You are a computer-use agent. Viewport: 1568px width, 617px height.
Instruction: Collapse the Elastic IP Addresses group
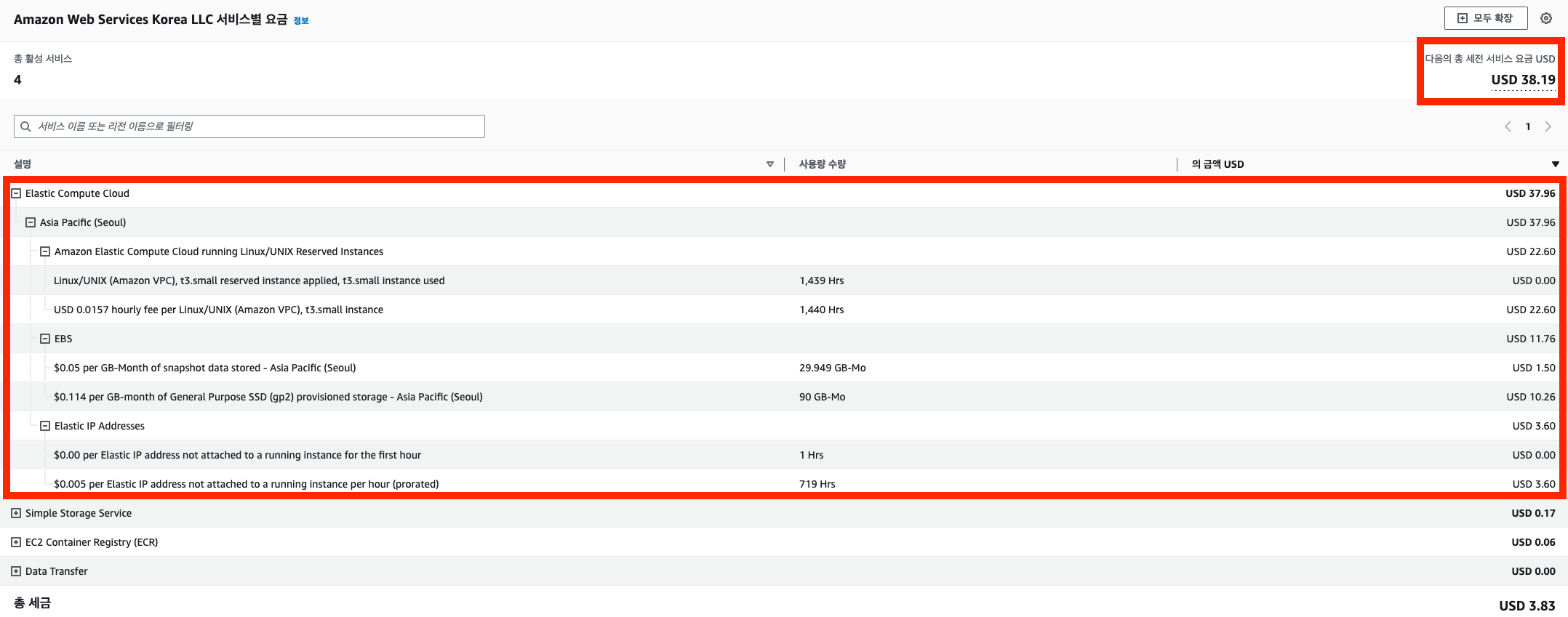pos(45,426)
